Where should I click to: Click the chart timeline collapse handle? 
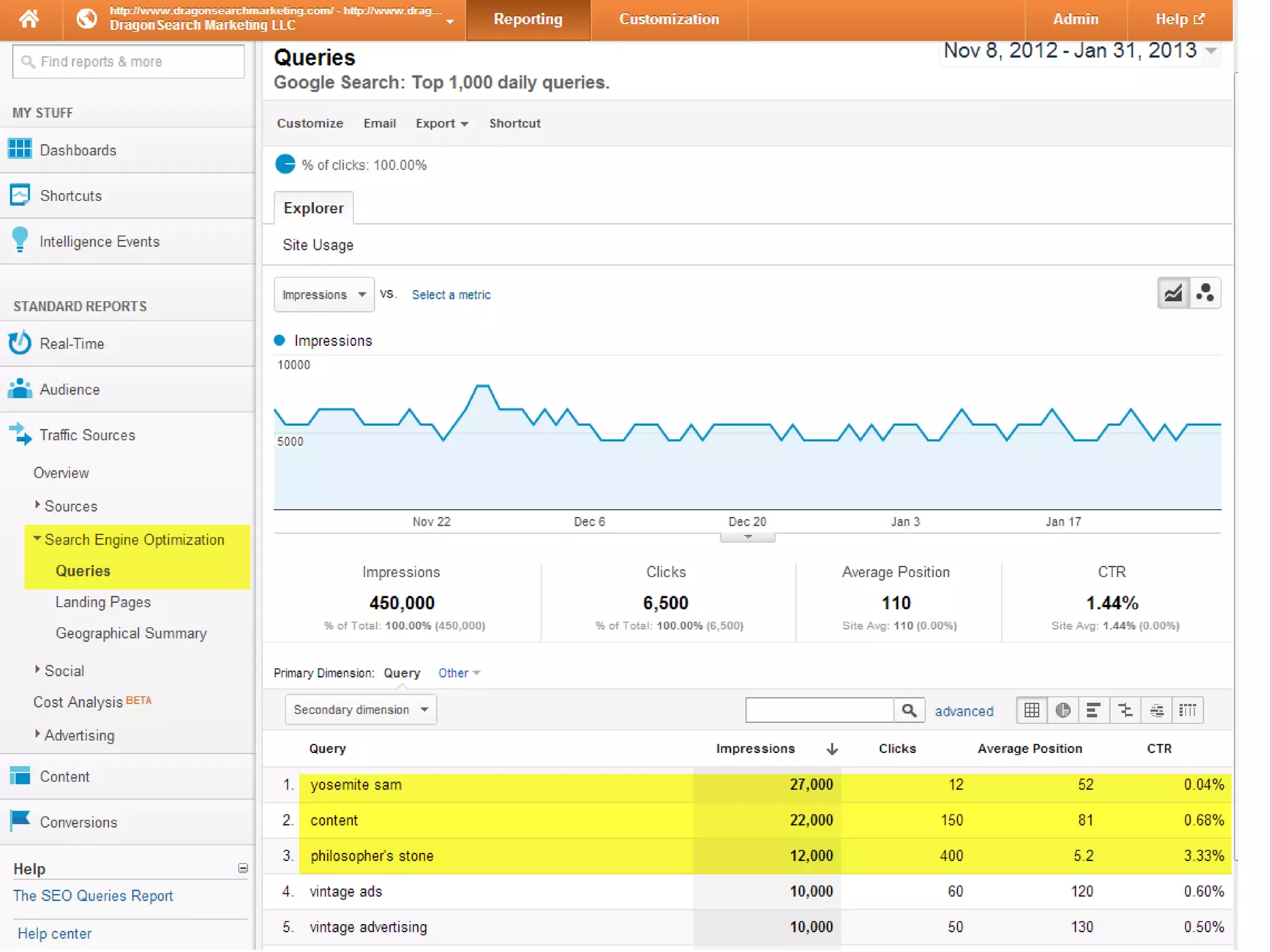747,537
